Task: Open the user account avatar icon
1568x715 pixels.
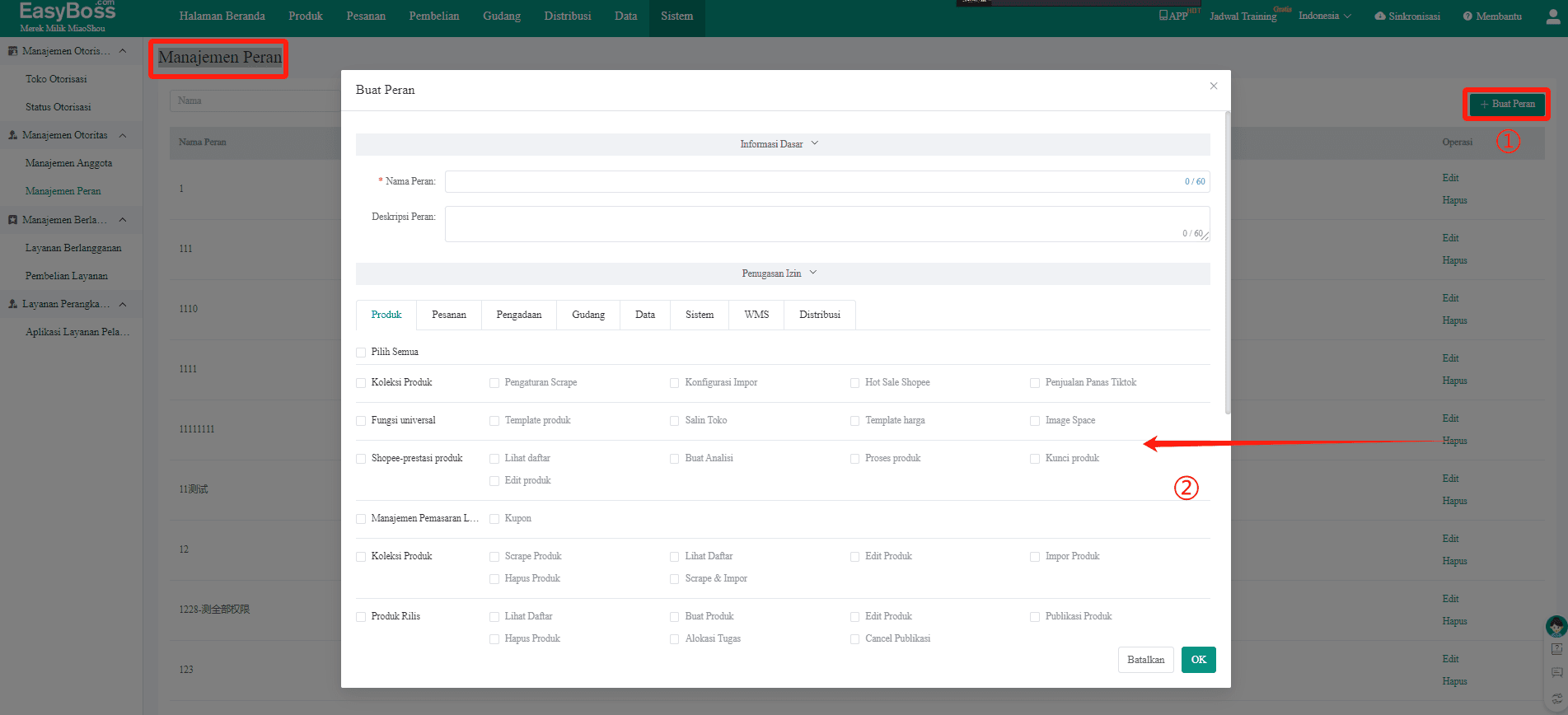Action: [1553, 16]
